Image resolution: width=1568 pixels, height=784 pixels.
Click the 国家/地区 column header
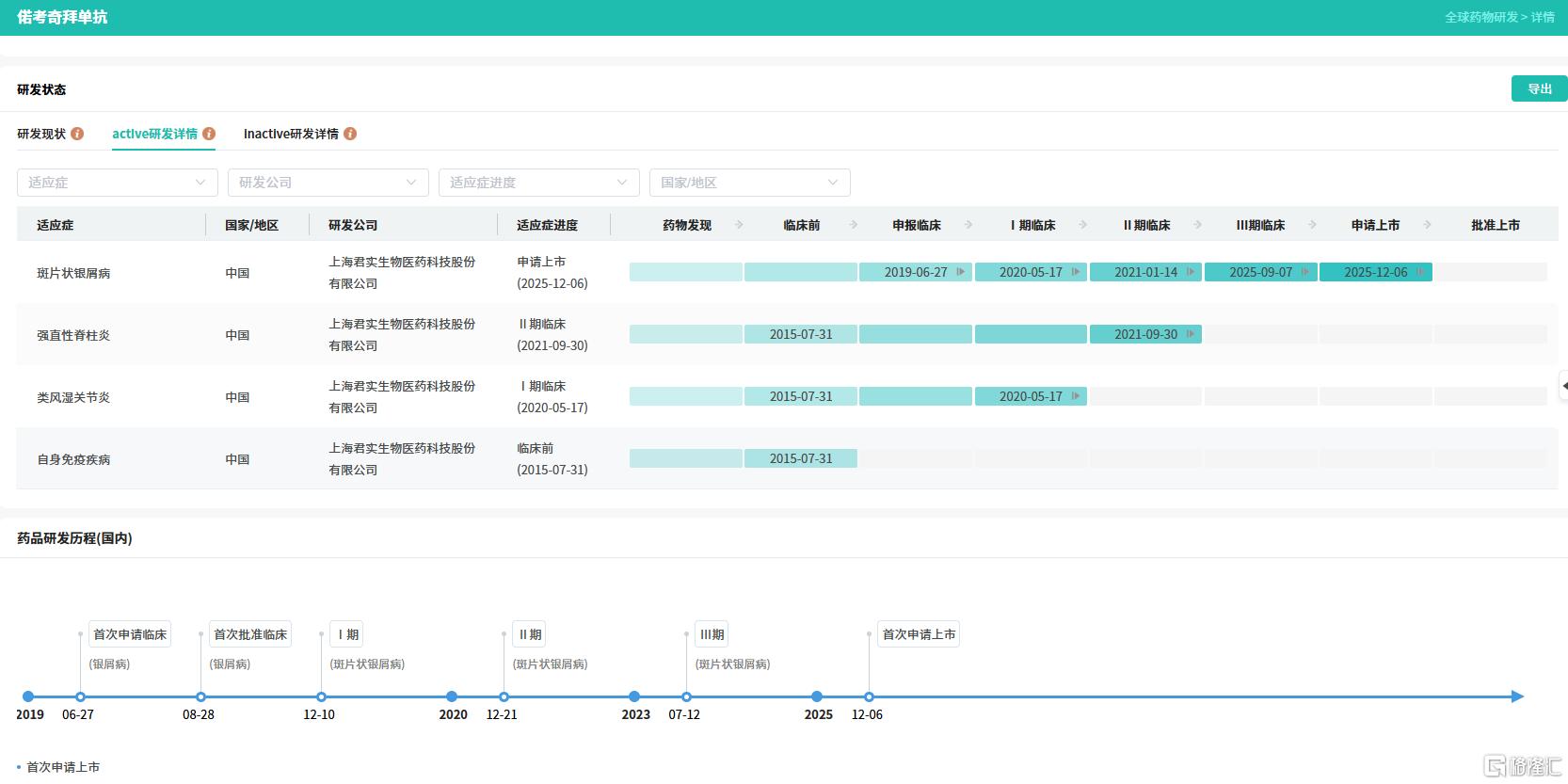point(251,225)
